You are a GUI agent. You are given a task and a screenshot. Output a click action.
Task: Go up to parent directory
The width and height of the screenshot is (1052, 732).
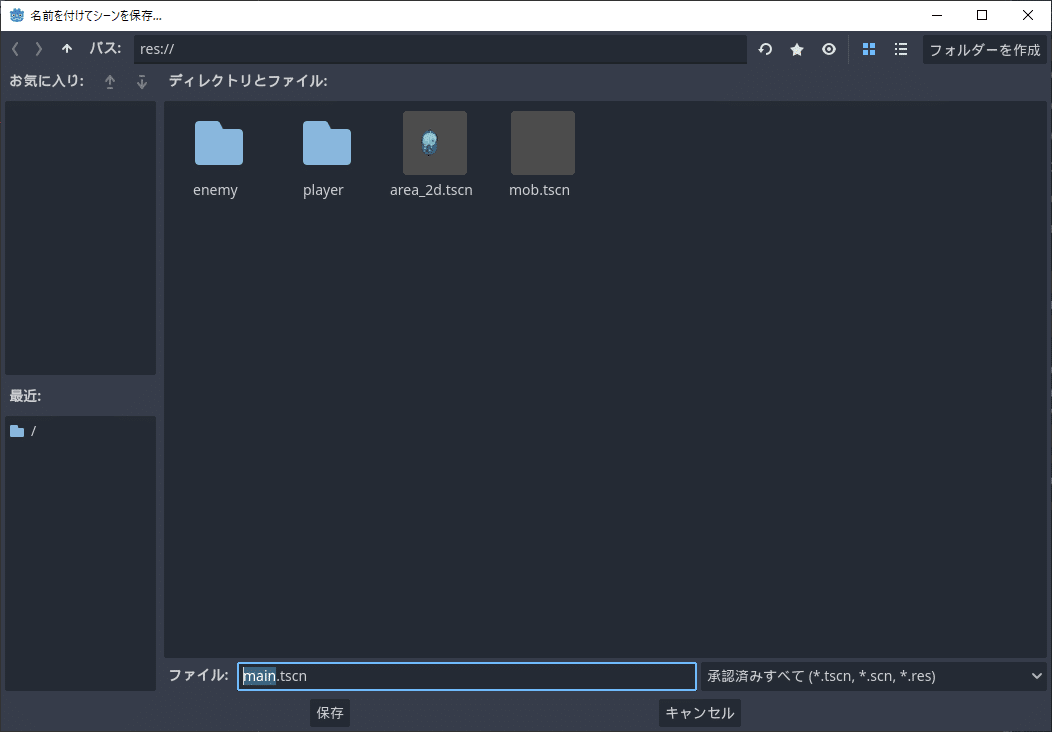[x=67, y=49]
